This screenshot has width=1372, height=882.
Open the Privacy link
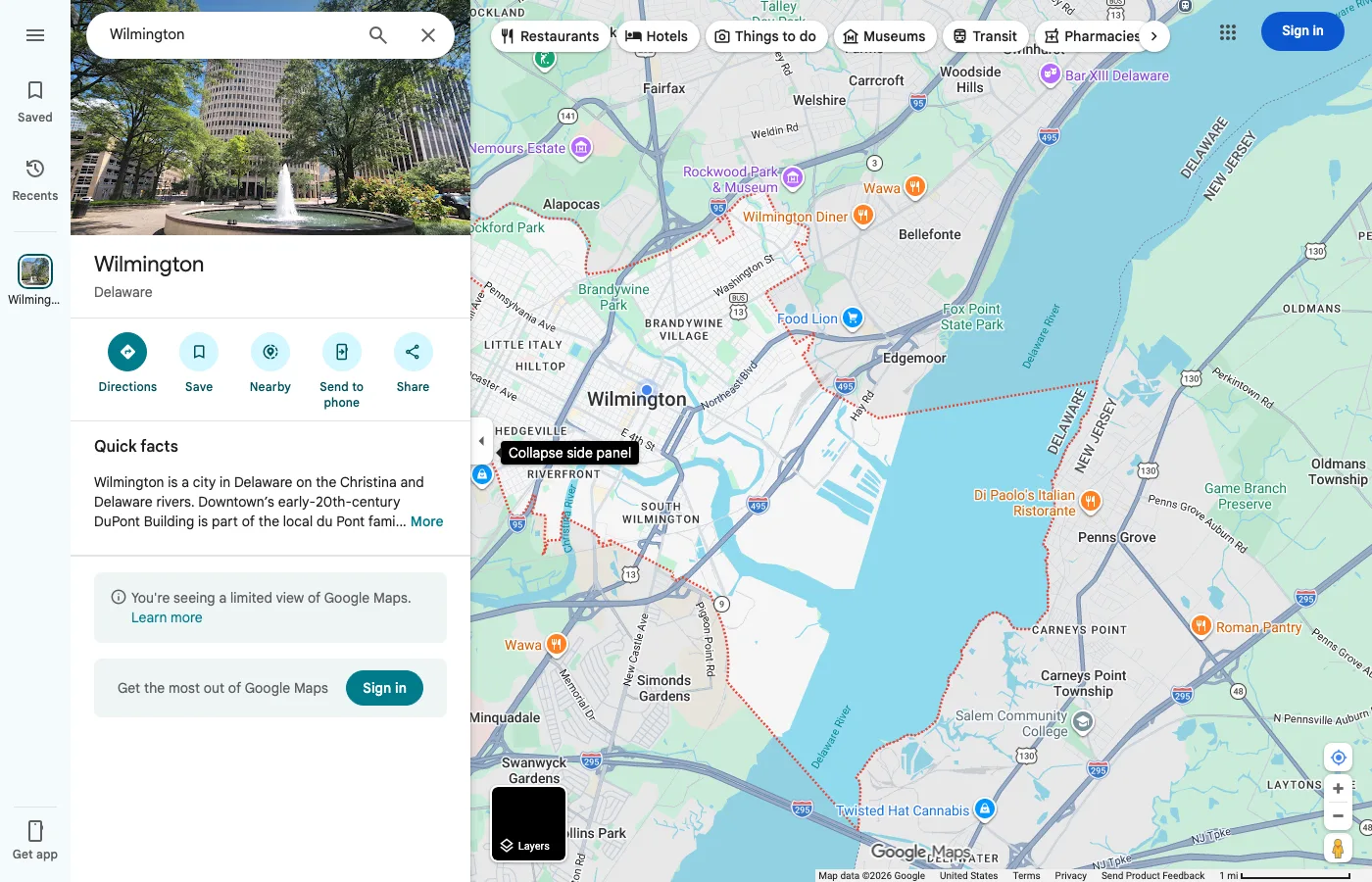(1070, 876)
